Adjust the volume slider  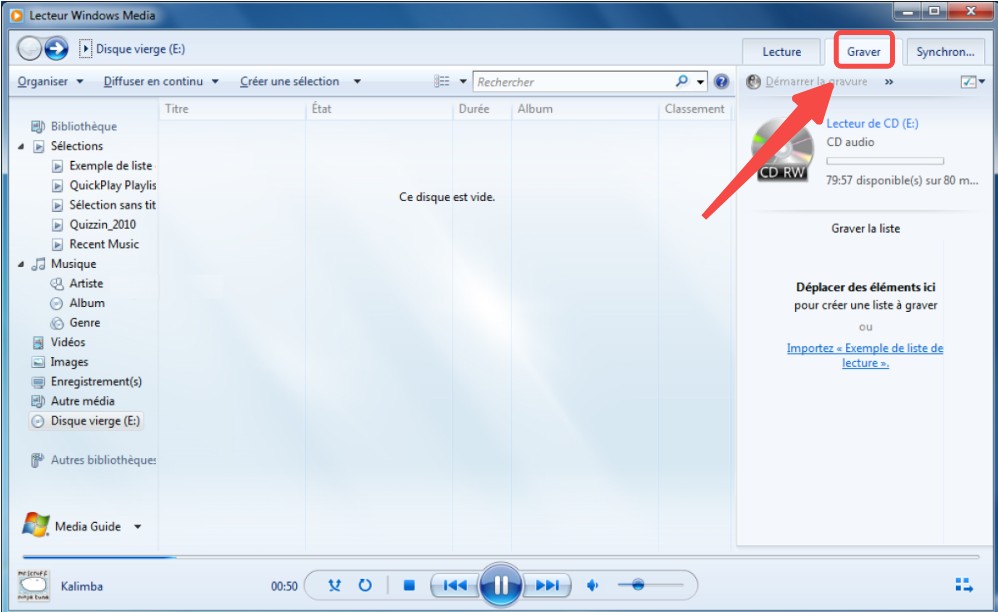tap(650, 585)
